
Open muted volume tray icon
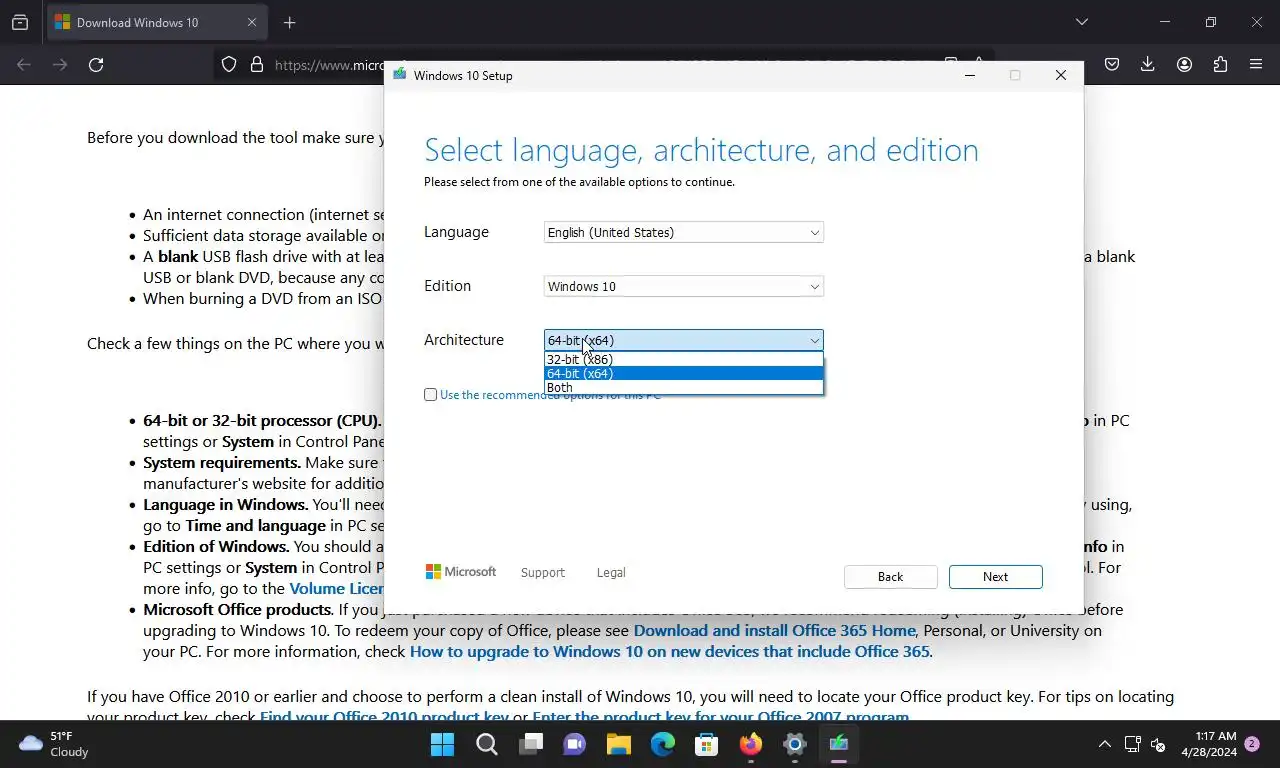(x=1158, y=744)
